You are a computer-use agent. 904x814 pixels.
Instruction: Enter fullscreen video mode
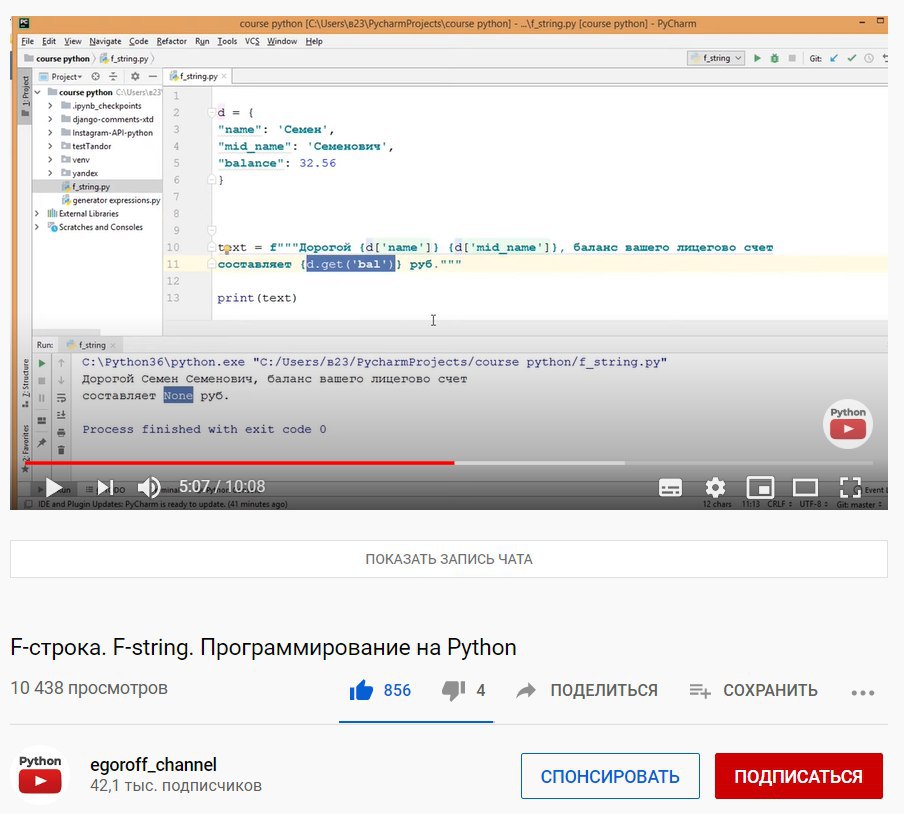[x=850, y=488]
